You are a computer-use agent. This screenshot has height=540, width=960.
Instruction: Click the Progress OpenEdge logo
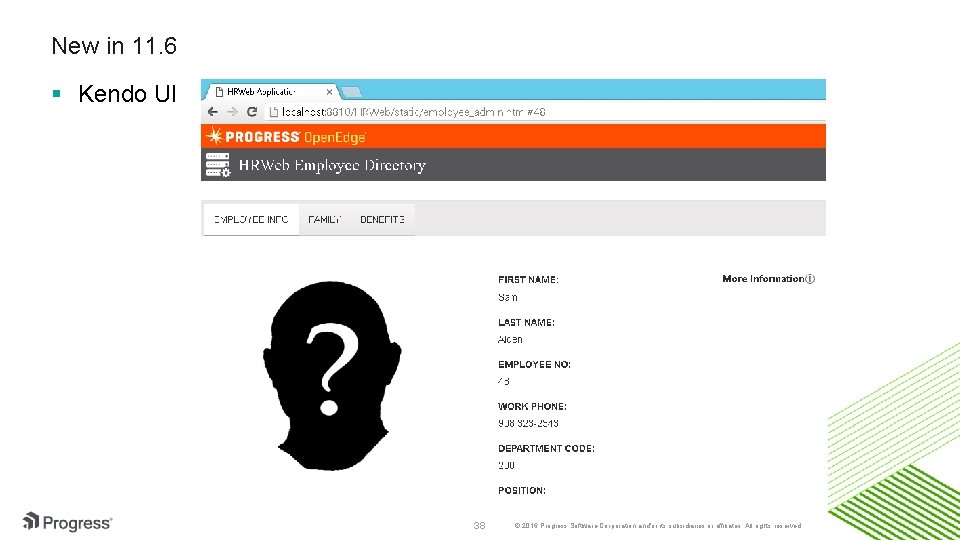pyautogui.click(x=286, y=136)
